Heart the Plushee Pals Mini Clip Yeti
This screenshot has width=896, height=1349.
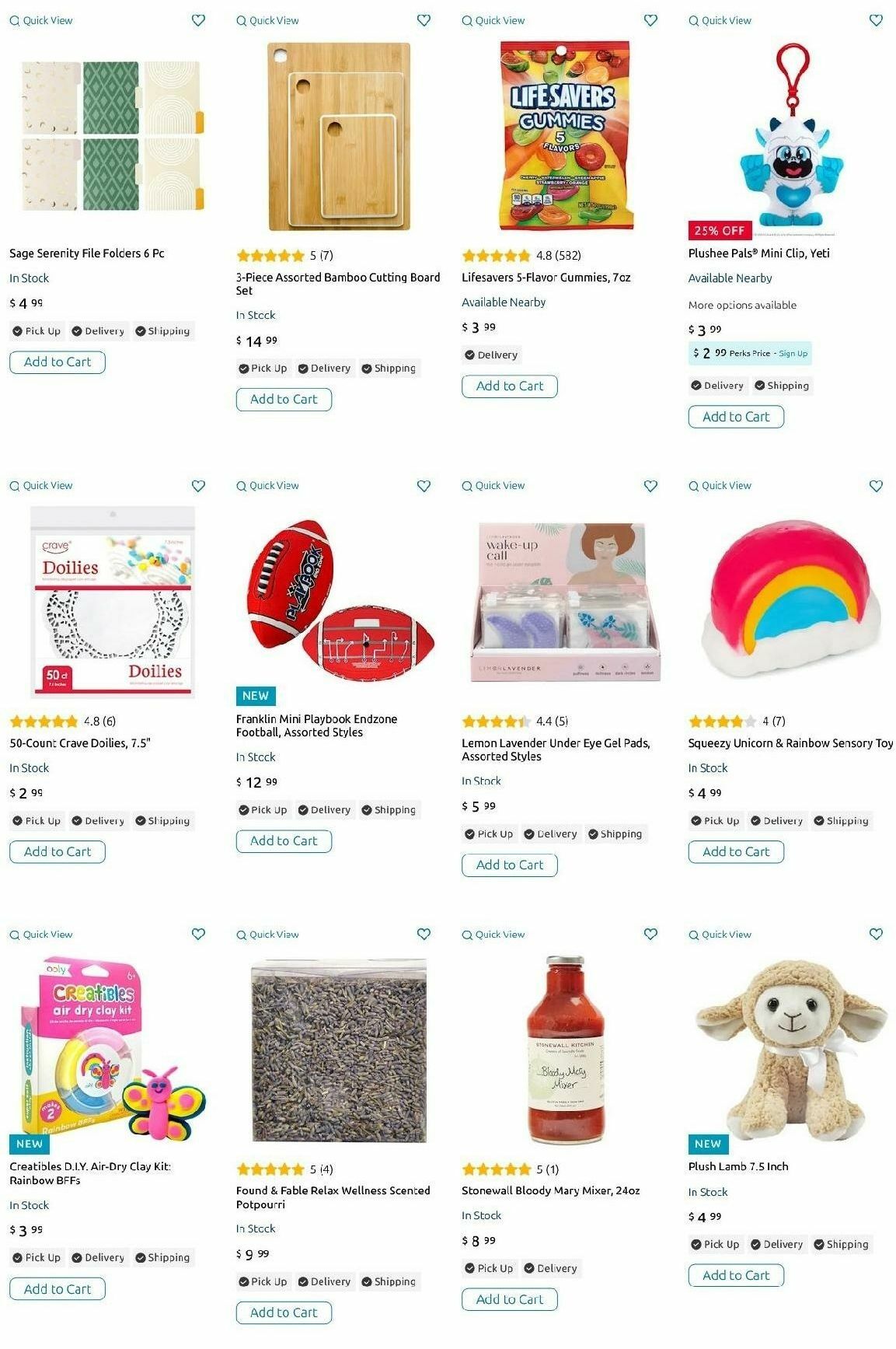click(x=876, y=20)
